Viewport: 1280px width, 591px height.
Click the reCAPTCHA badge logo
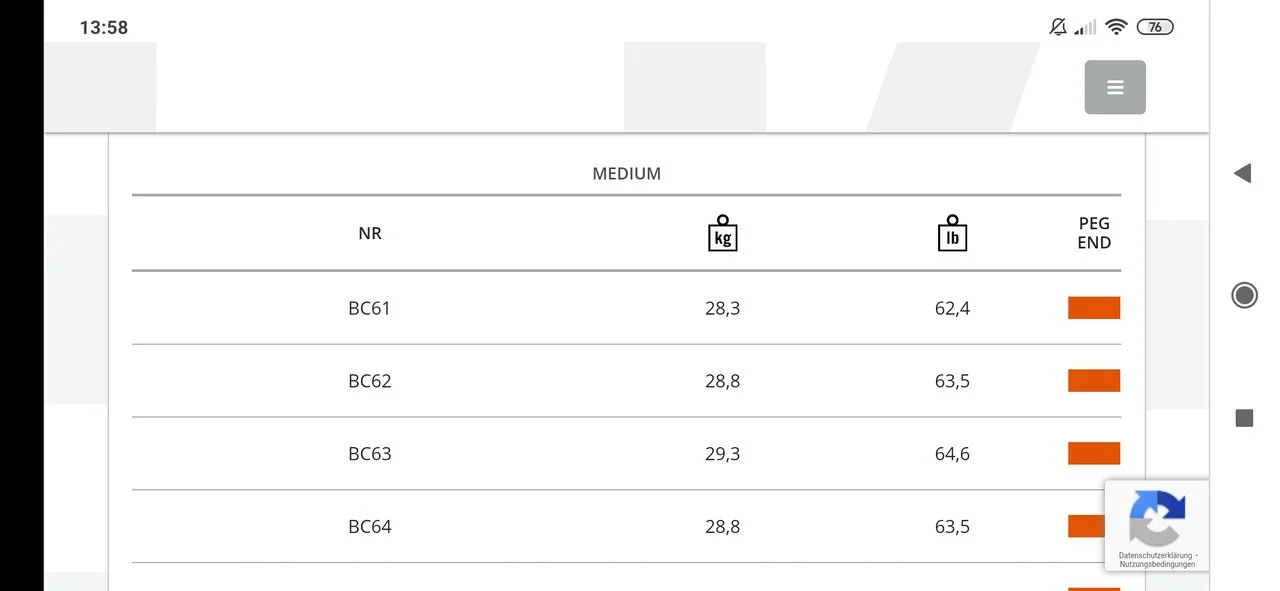pyautogui.click(x=1157, y=517)
